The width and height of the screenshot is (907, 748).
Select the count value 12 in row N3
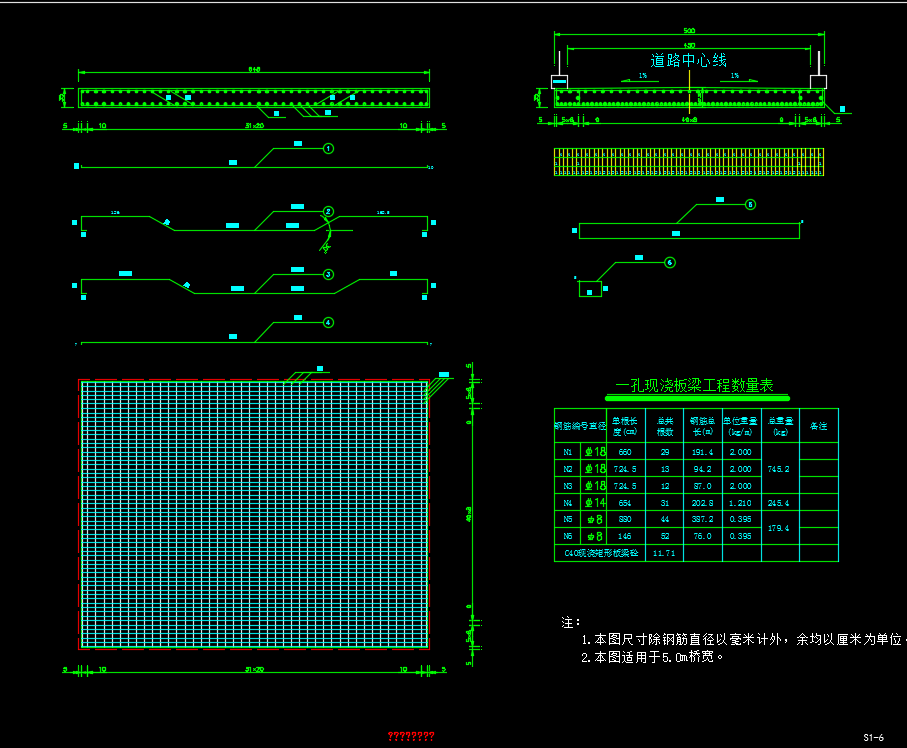(665, 486)
